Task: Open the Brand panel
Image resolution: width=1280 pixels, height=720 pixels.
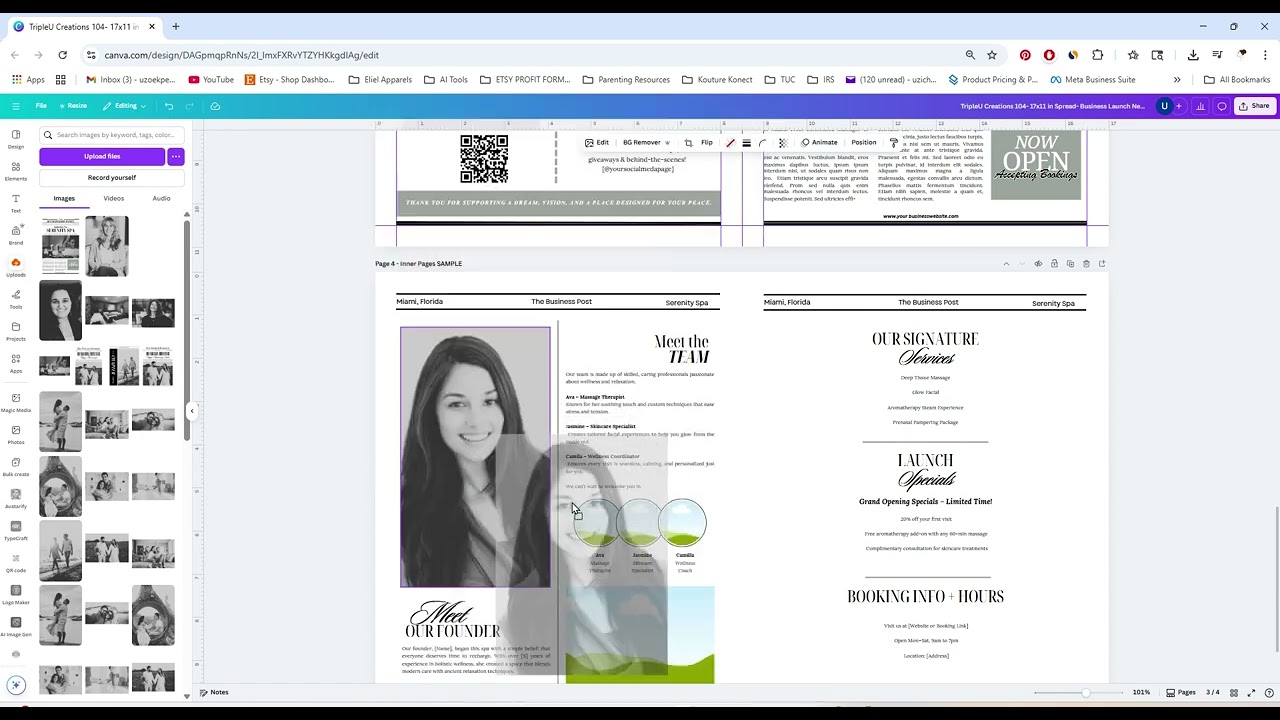Action: (15, 235)
